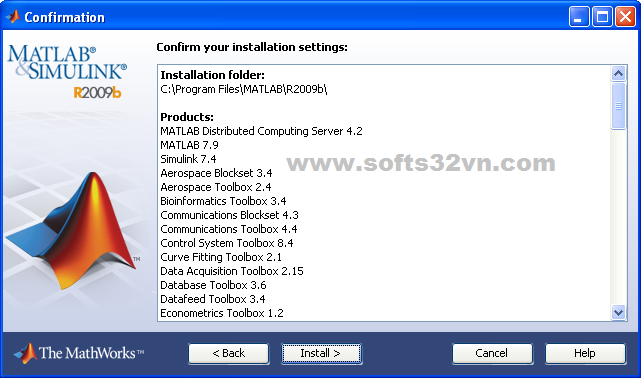Maximize the Confirmation window

click(x=602, y=17)
